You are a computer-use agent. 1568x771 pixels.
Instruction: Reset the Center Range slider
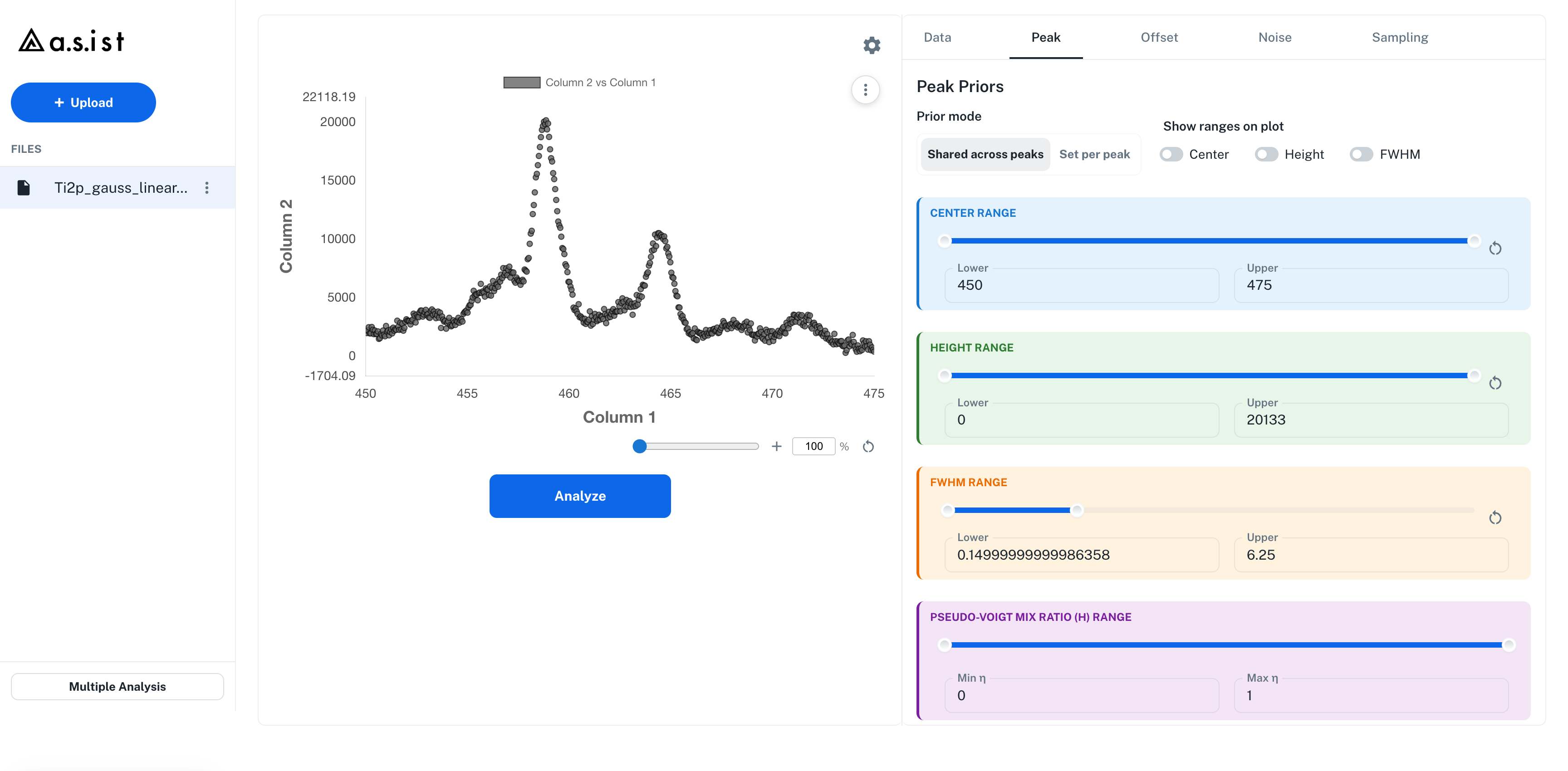point(1495,248)
